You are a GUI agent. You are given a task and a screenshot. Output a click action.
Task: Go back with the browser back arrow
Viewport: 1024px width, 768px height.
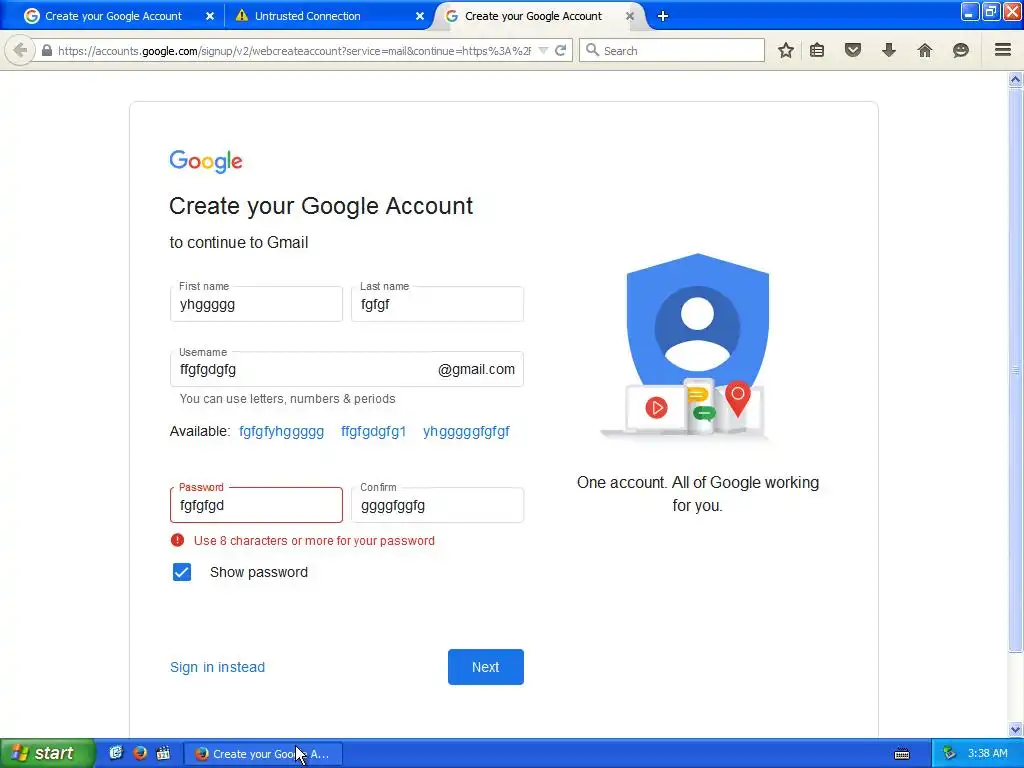pyautogui.click(x=20, y=50)
